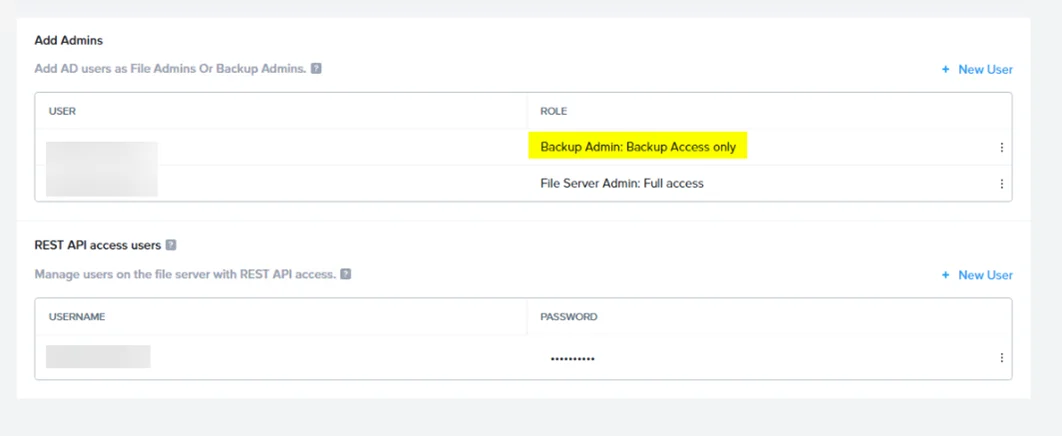The height and width of the screenshot is (436, 1062).
Task: Click the REST API access users heading
Action: tap(98, 245)
